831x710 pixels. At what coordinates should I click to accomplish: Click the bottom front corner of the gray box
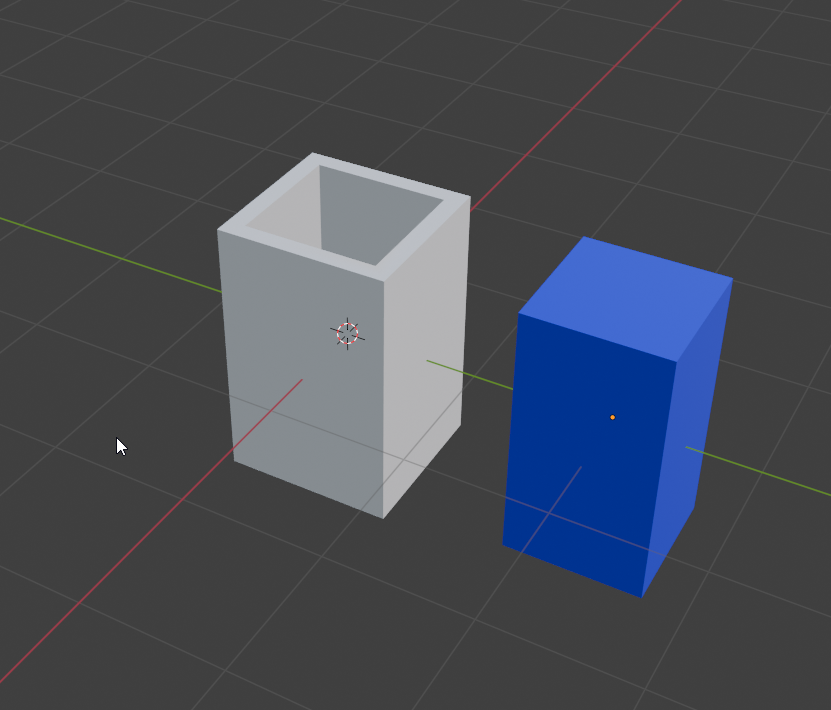point(383,517)
